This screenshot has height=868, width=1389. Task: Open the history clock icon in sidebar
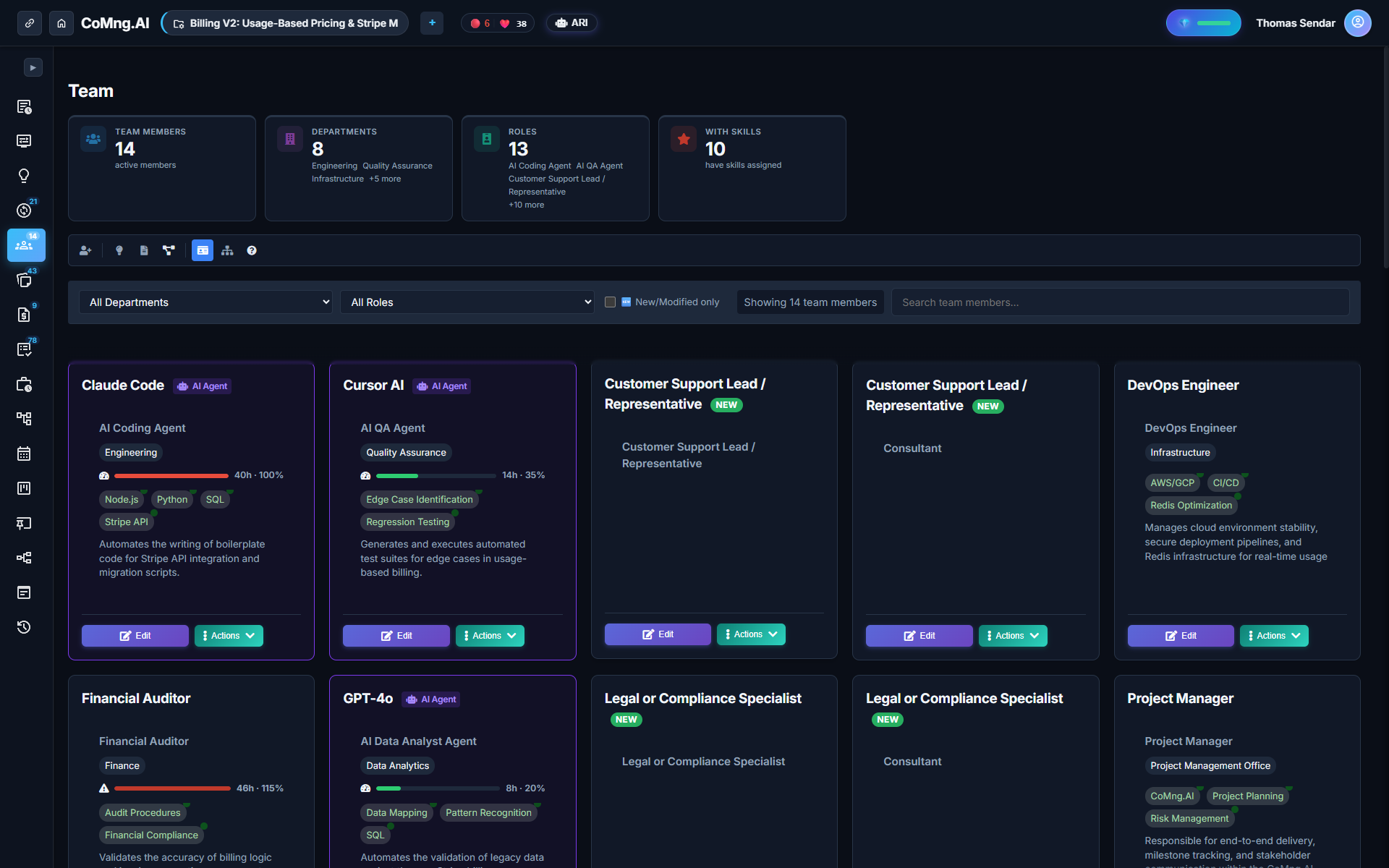24,627
